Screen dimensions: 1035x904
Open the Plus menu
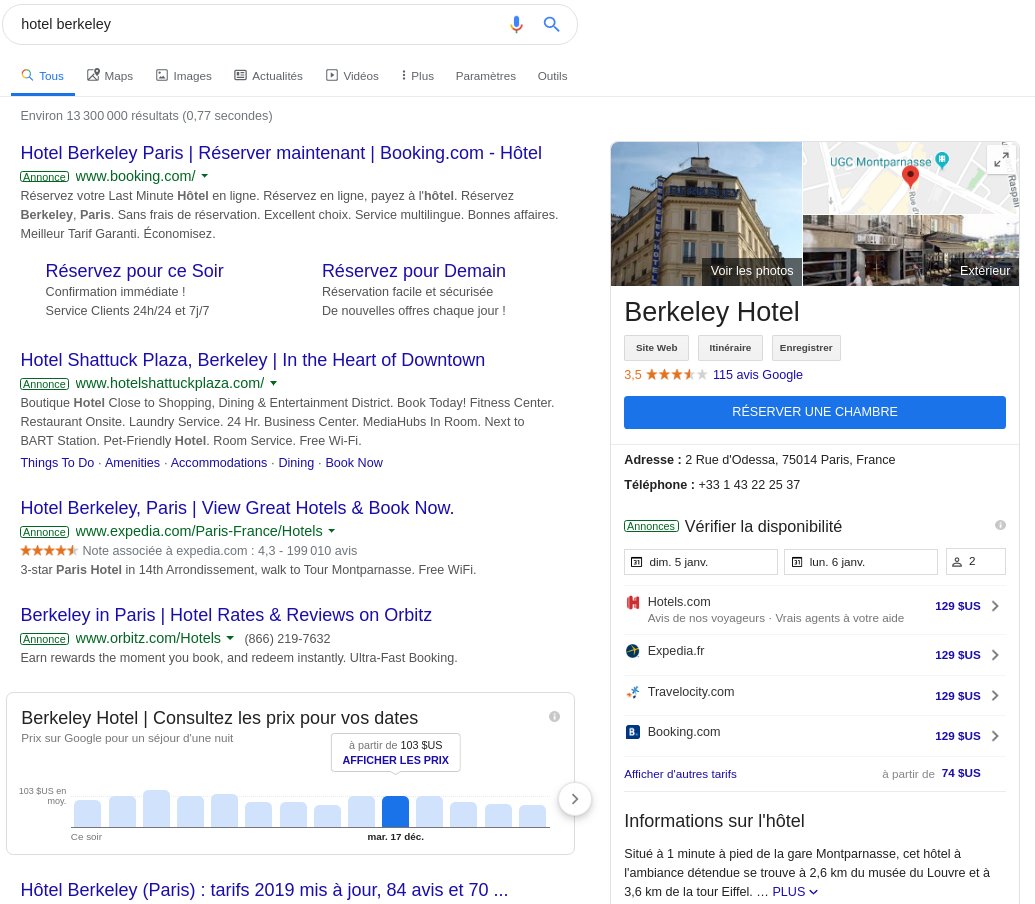pyautogui.click(x=418, y=76)
